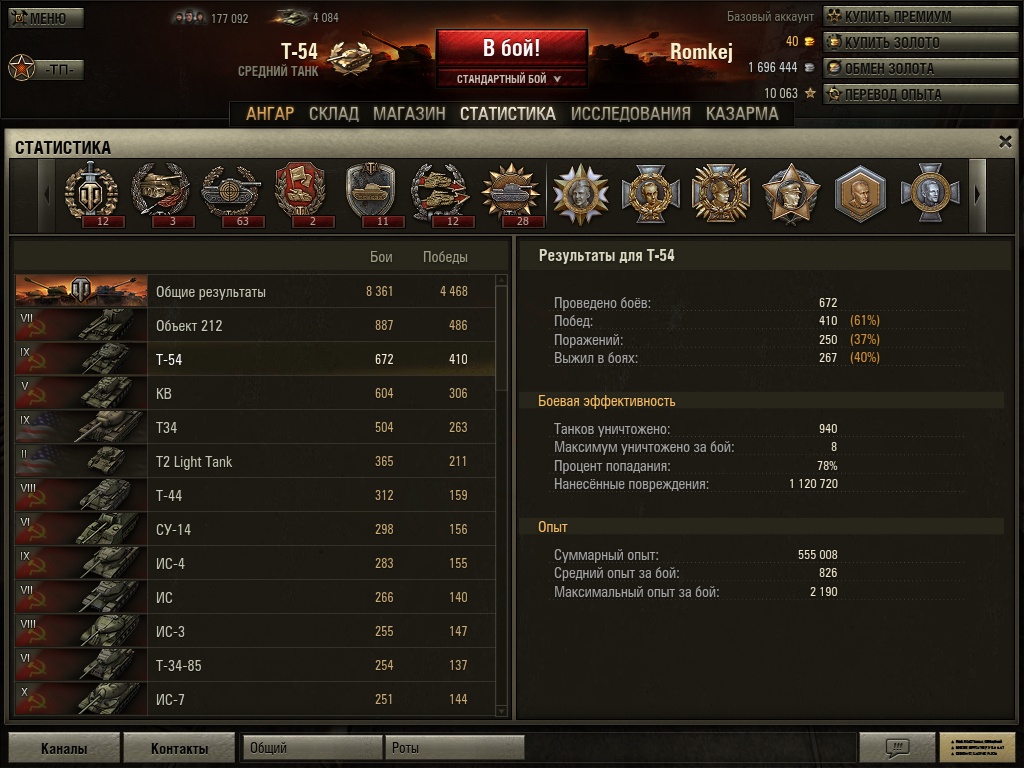Viewport: 1024px width, 768px height.
Task: Expand the Стандартный бой battle type dropdown
Action: pos(511,79)
